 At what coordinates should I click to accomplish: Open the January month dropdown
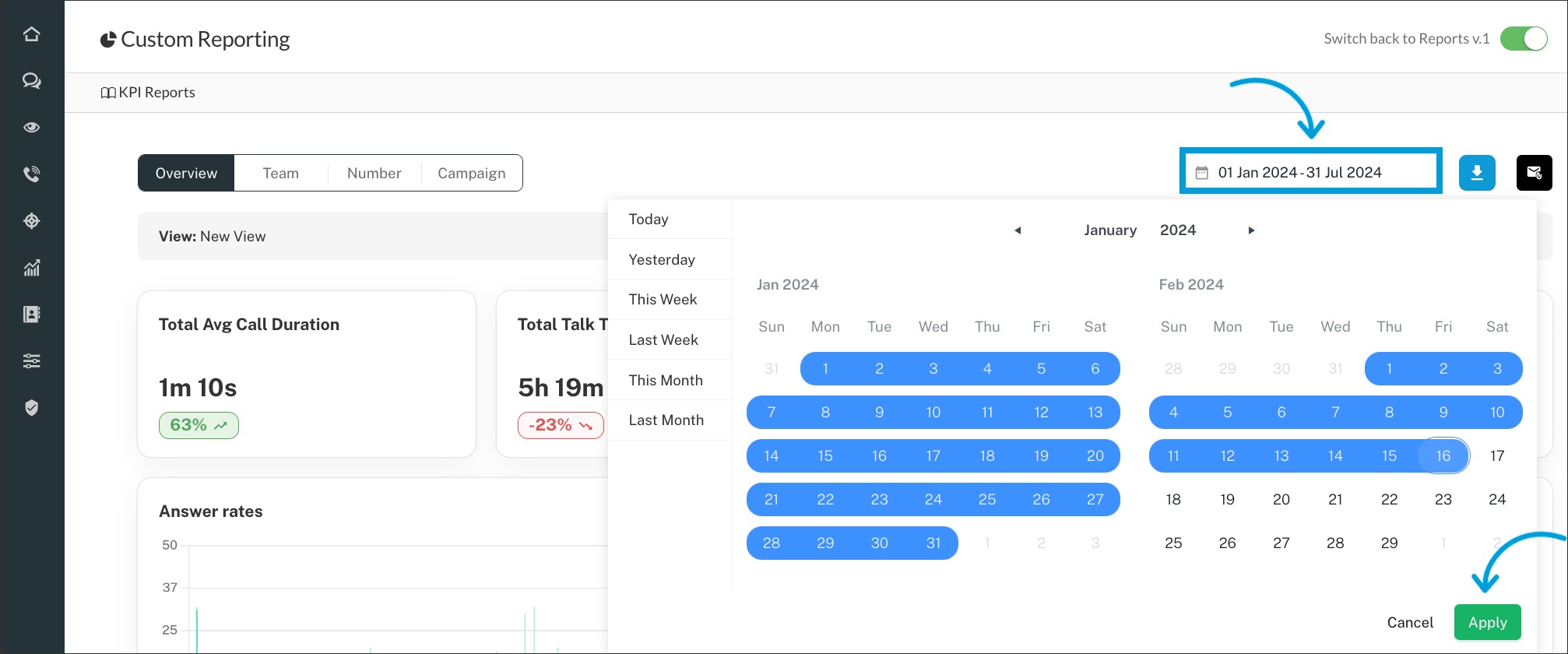click(x=1109, y=230)
